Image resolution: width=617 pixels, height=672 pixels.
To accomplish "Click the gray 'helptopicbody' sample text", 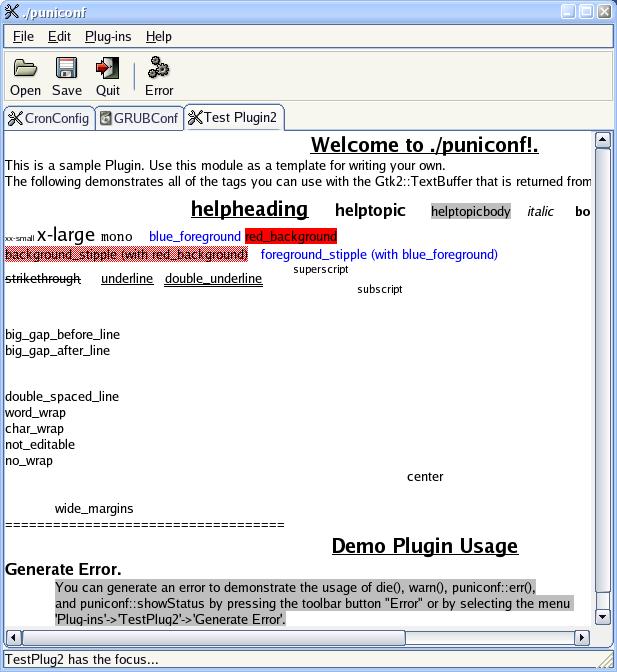I will 470,211.
